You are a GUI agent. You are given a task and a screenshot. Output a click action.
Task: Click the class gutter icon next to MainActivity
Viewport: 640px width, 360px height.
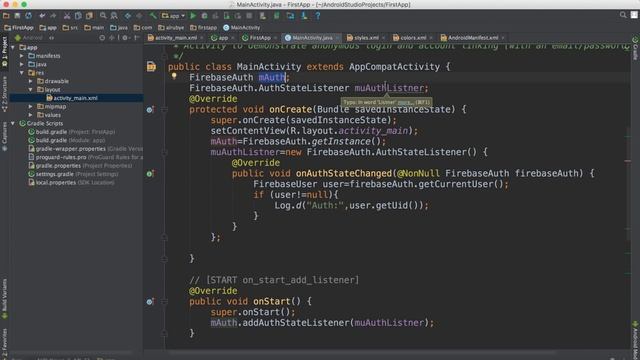[151, 67]
